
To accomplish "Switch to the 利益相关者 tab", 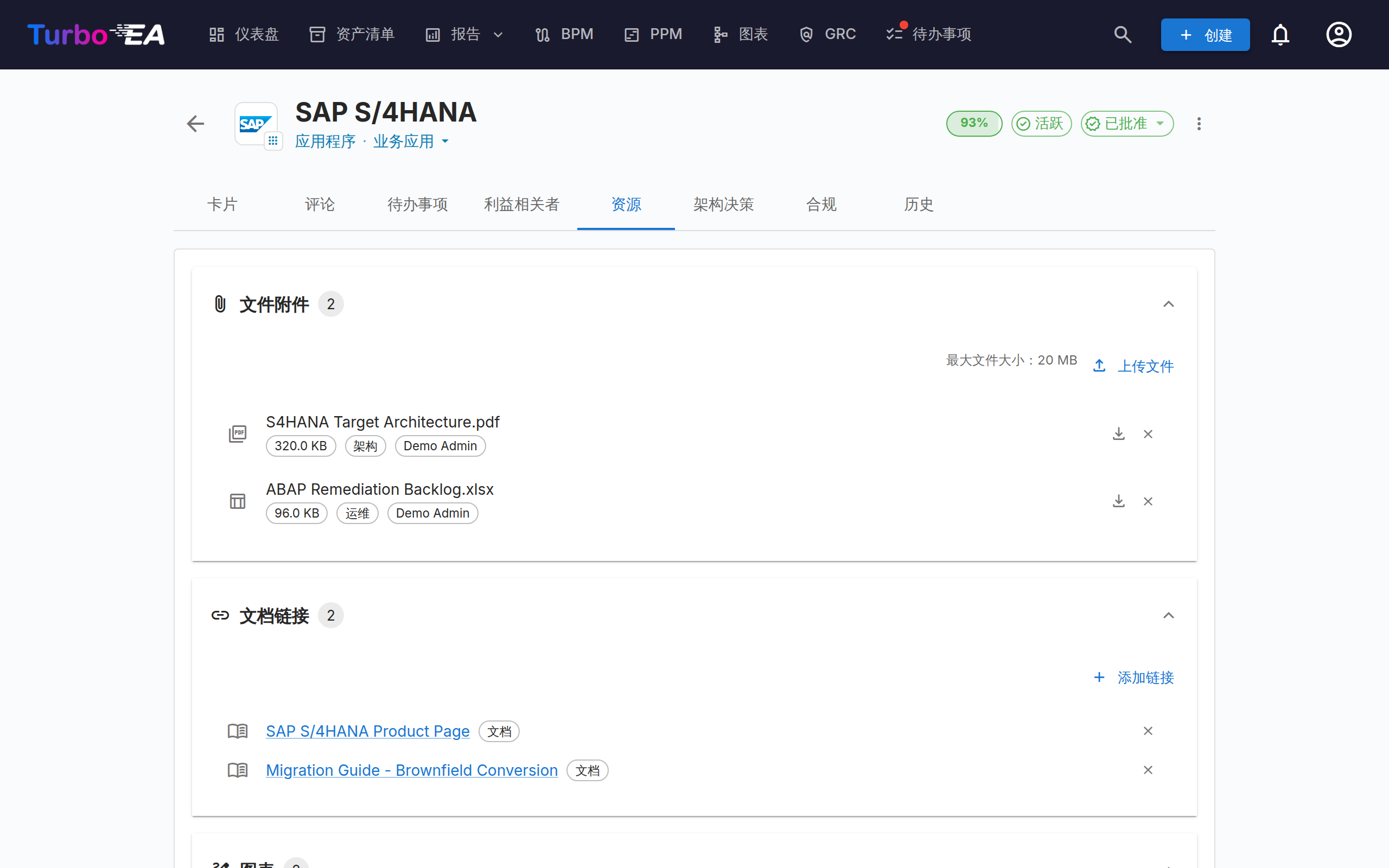I will pyautogui.click(x=521, y=205).
